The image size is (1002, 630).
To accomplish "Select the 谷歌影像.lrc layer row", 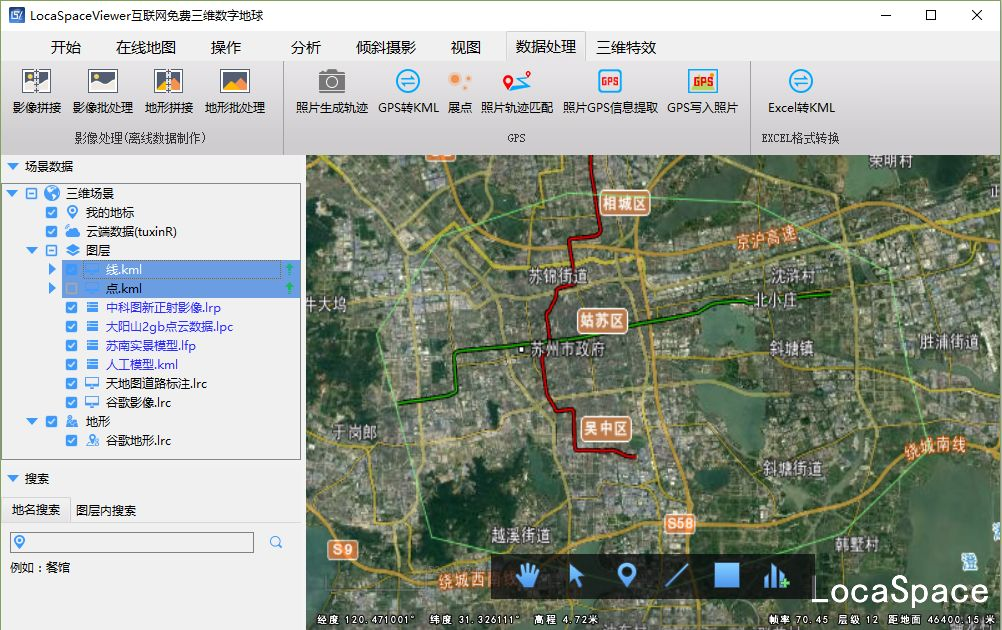I will coord(138,403).
